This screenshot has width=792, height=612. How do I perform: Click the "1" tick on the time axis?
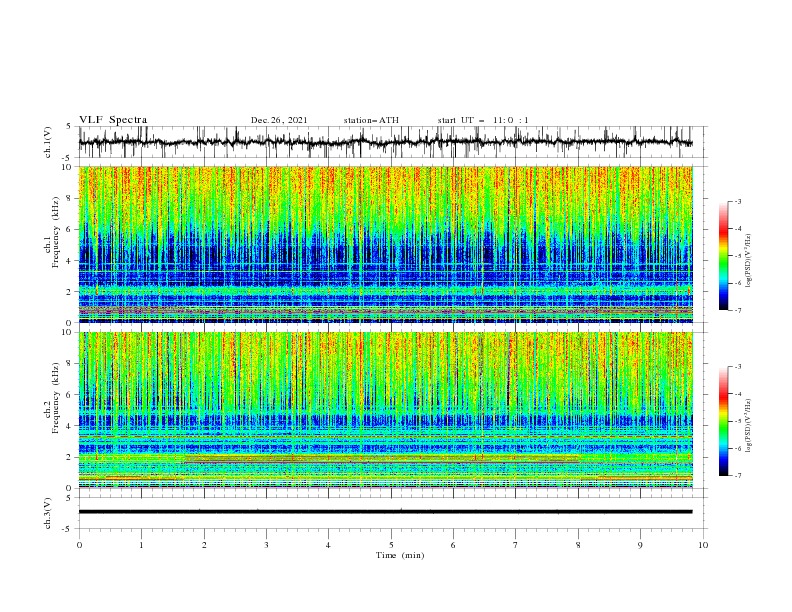(141, 545)
